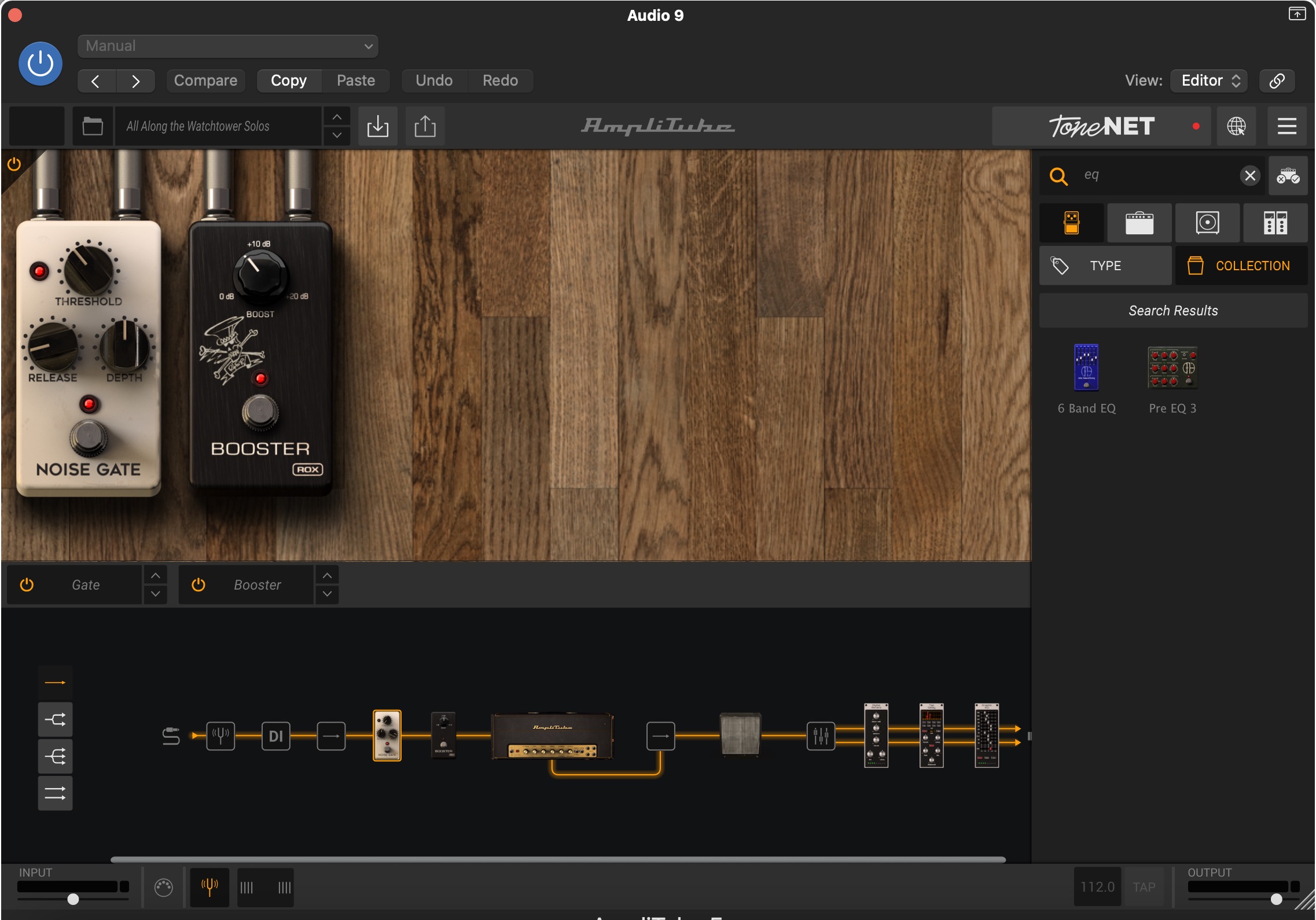The height and width of the screenshot is (920, 1316).
Task: Toggle the Booster pedal footswitch
Action: click(x=260, y=413)
